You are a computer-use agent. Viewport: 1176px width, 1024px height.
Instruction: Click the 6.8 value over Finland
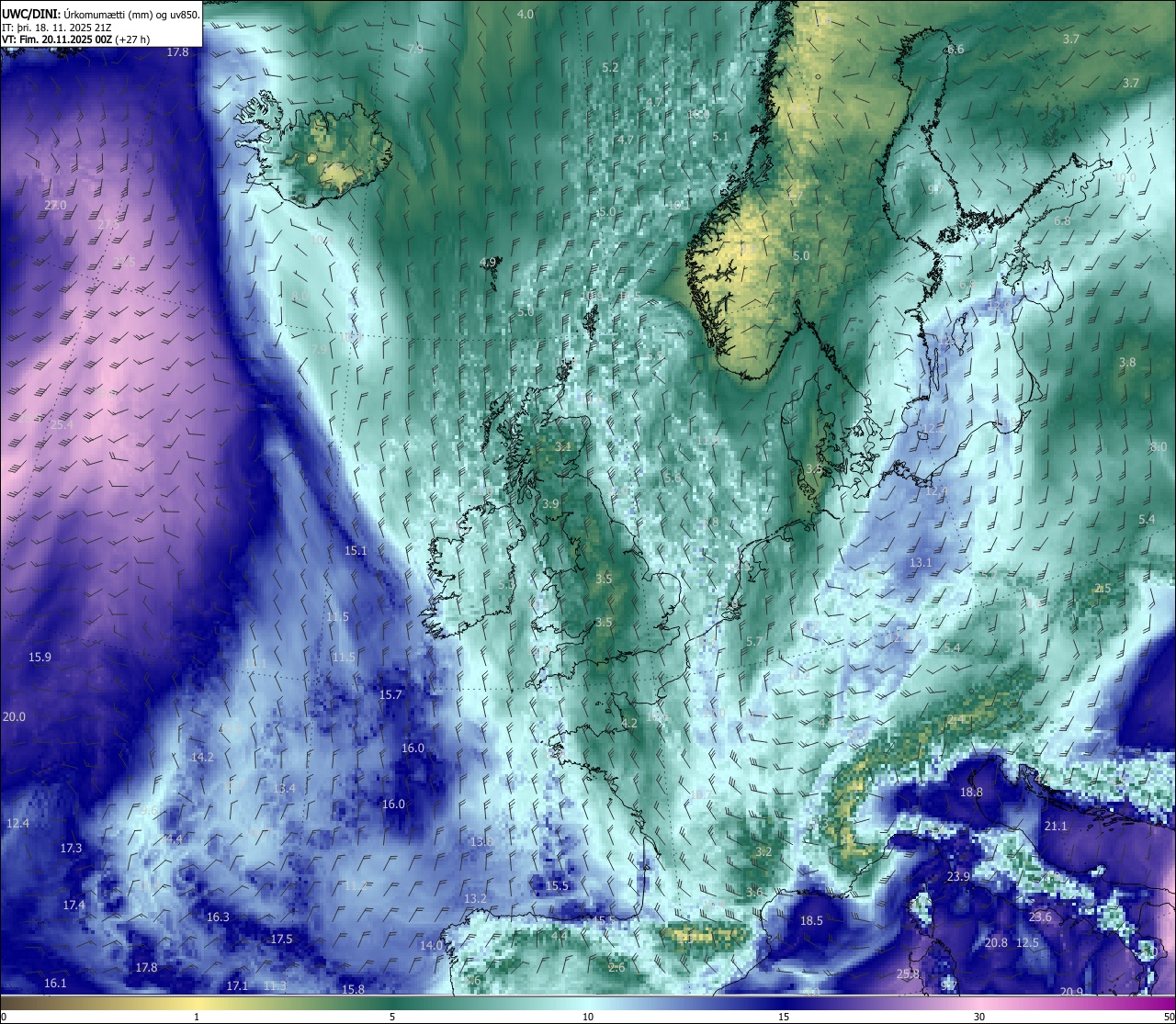point(1062,220)
